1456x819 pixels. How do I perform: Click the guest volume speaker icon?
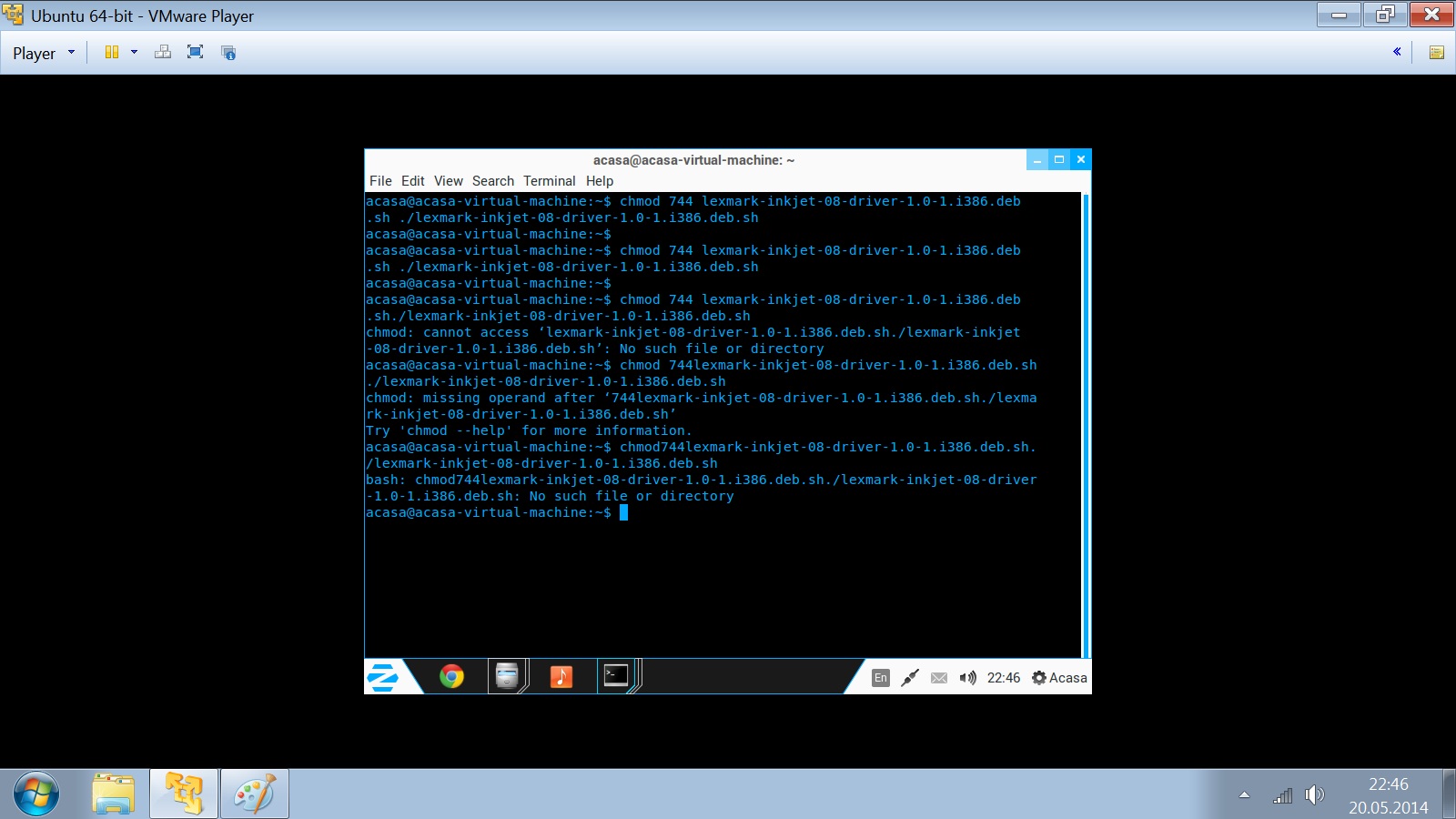(x=968, y=678)
